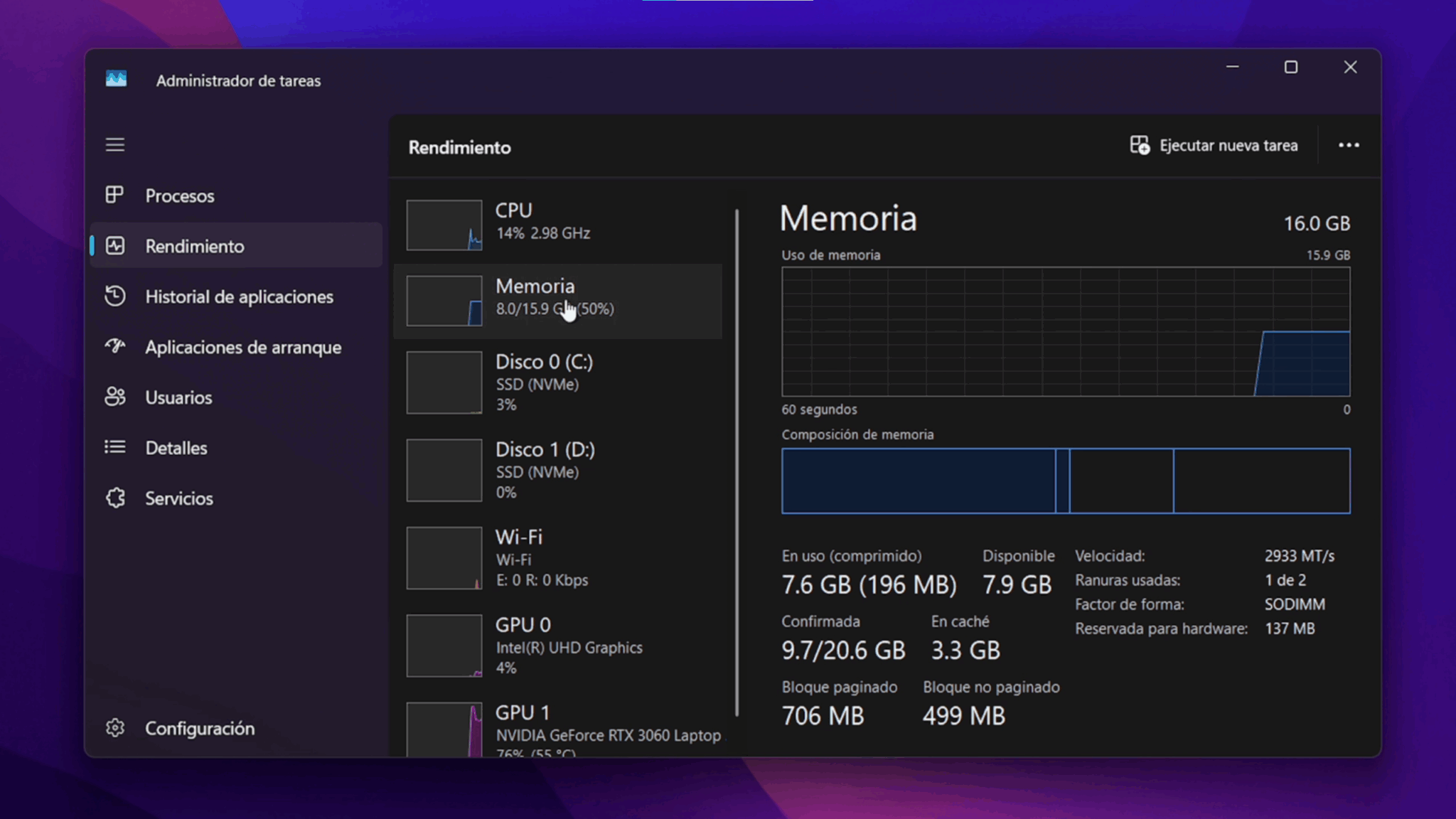Click the Ranuras usadas 1 de 2 value

click(x=1285, y=580)
